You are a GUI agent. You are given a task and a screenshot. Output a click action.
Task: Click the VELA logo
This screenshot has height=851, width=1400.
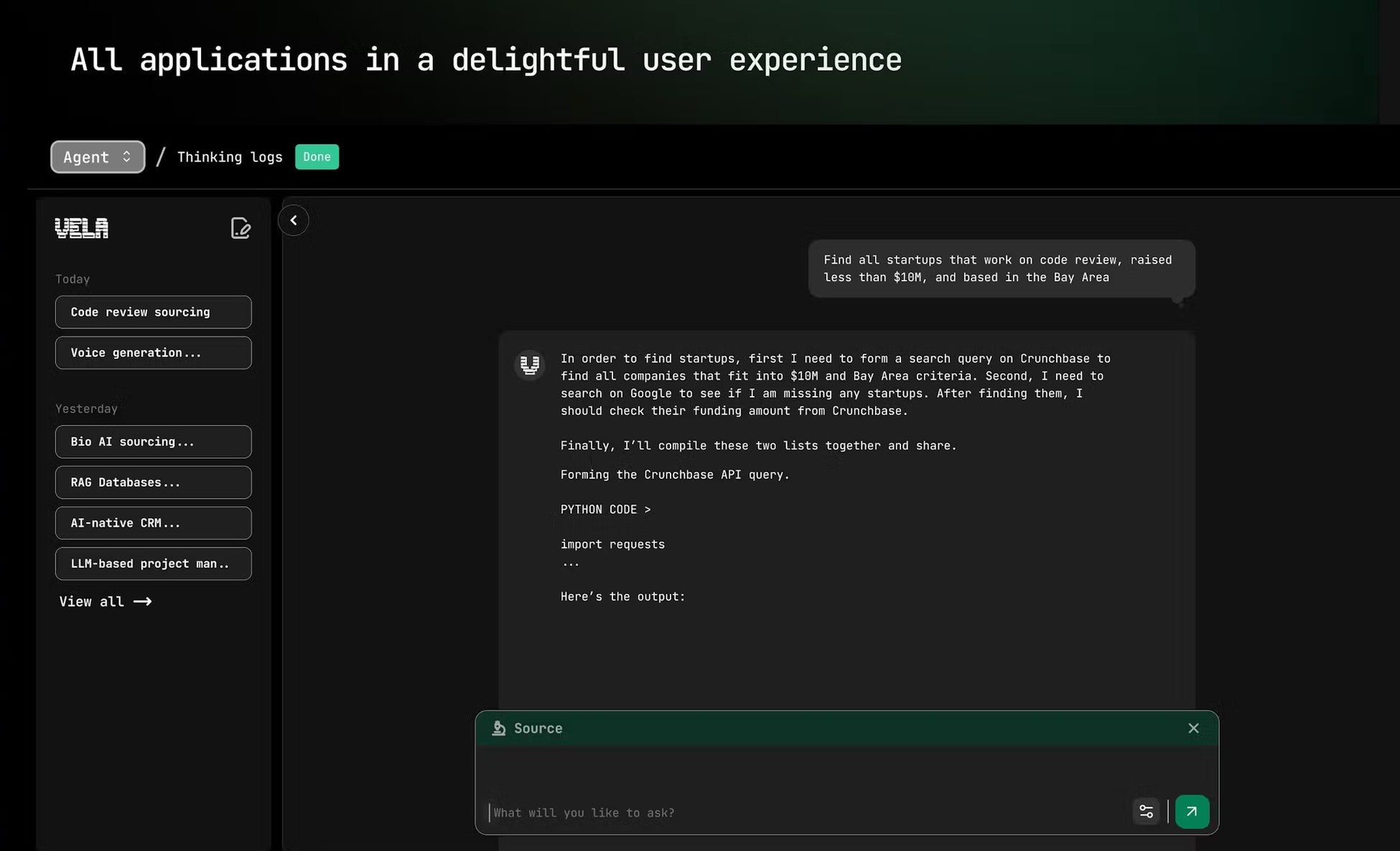pyautogui.click(x=82, y=228)
